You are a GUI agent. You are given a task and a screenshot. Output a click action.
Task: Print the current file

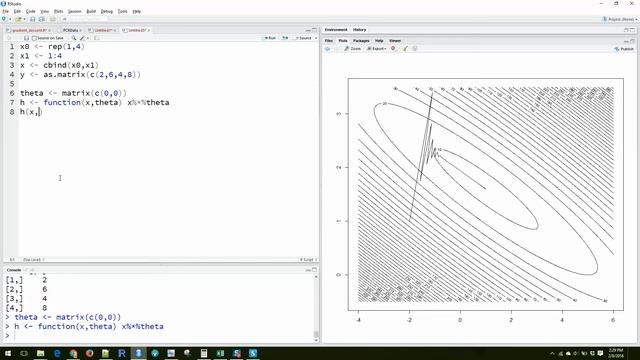(53, 19)
